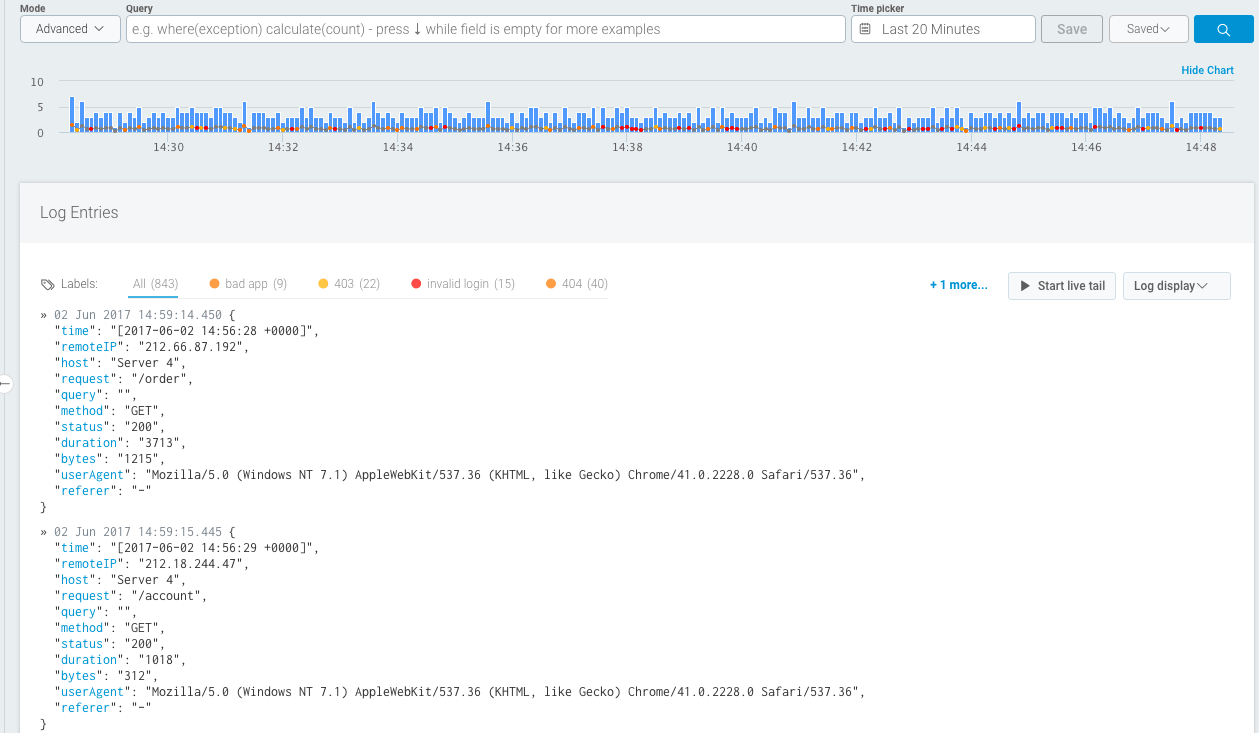Expand the second log entry arrow
Screen dimensions: 1259x733
44,532
